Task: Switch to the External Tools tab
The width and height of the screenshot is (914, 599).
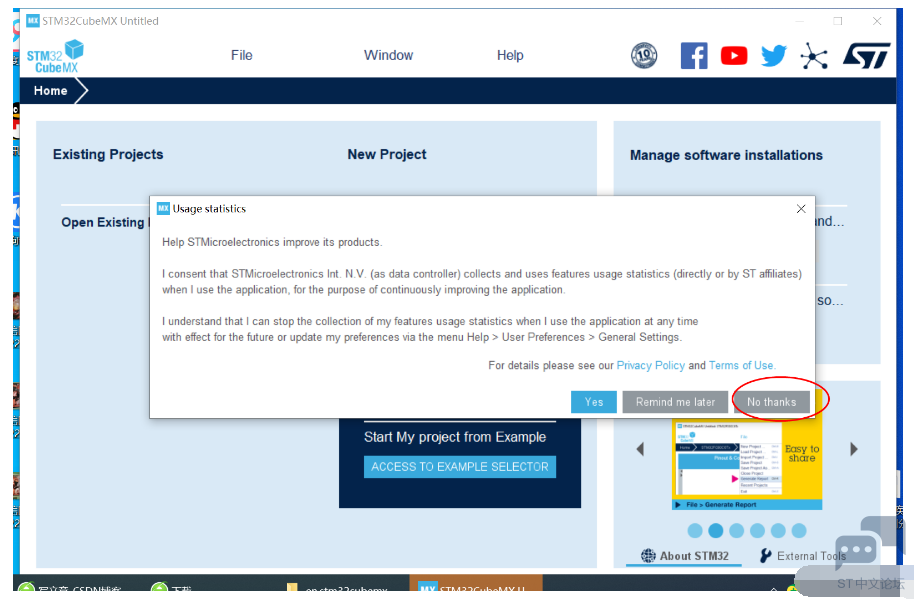Action: 803,556
